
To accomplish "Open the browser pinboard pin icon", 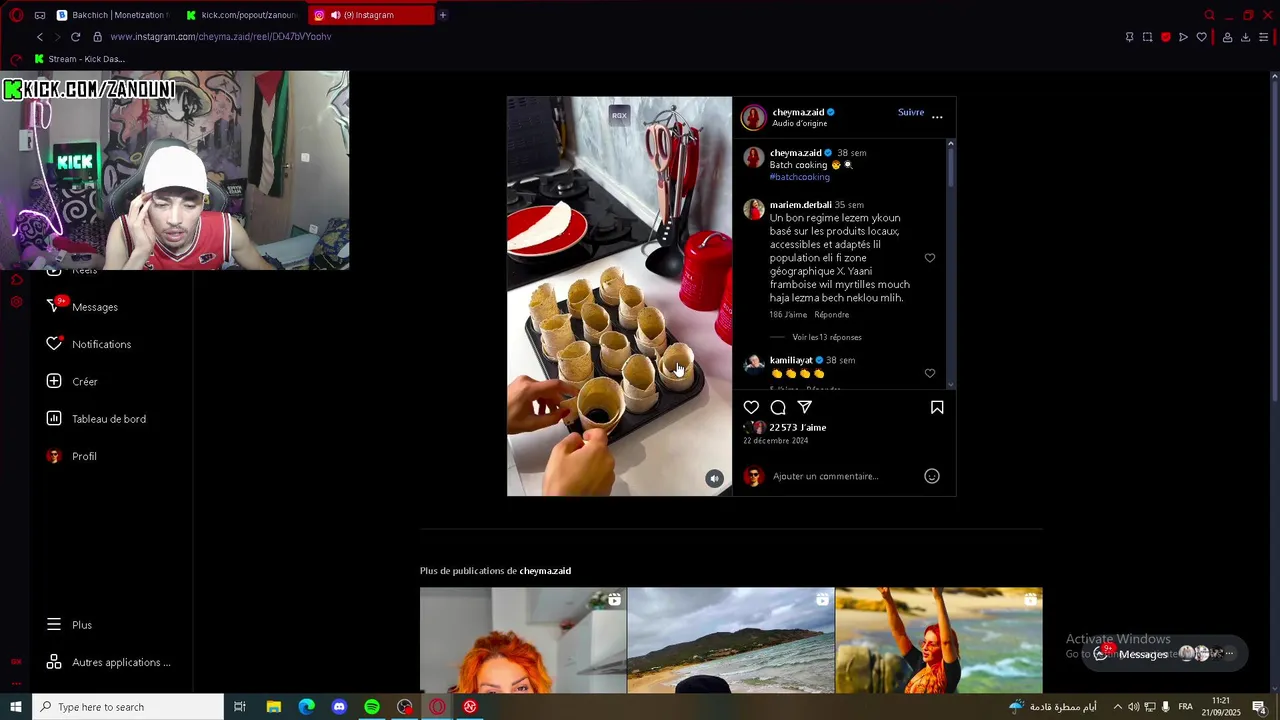I will point(1129,37).
